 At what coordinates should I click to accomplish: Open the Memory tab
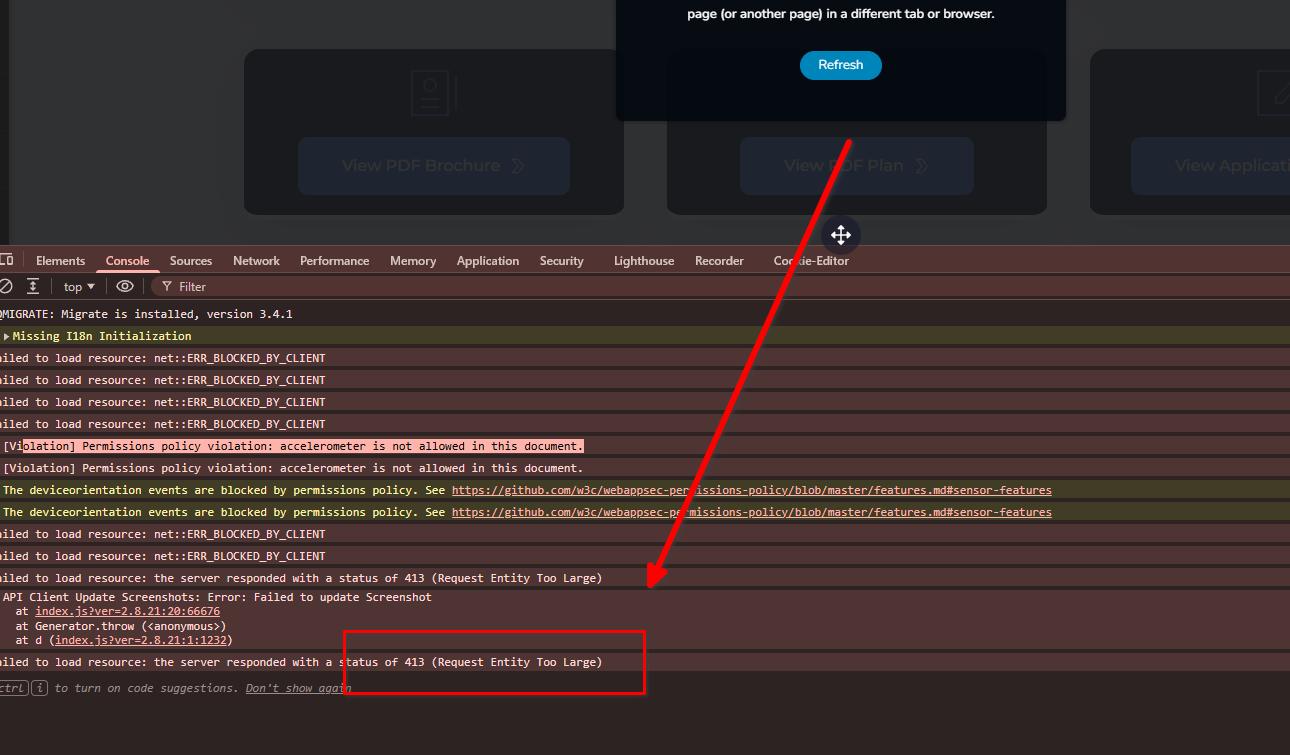pos(413,260)
